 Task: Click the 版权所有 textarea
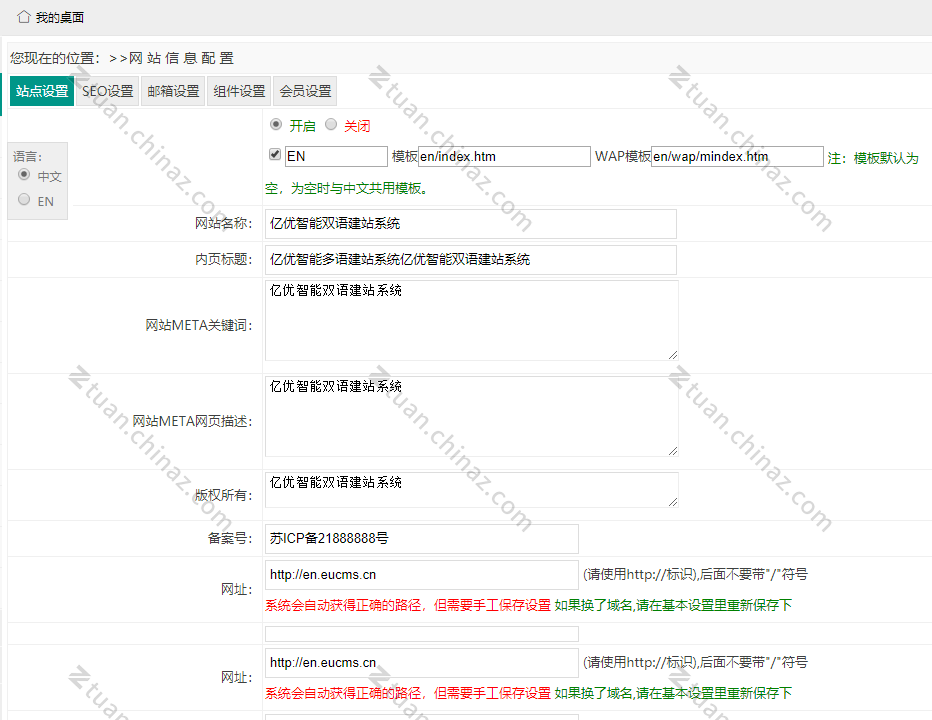471,490
